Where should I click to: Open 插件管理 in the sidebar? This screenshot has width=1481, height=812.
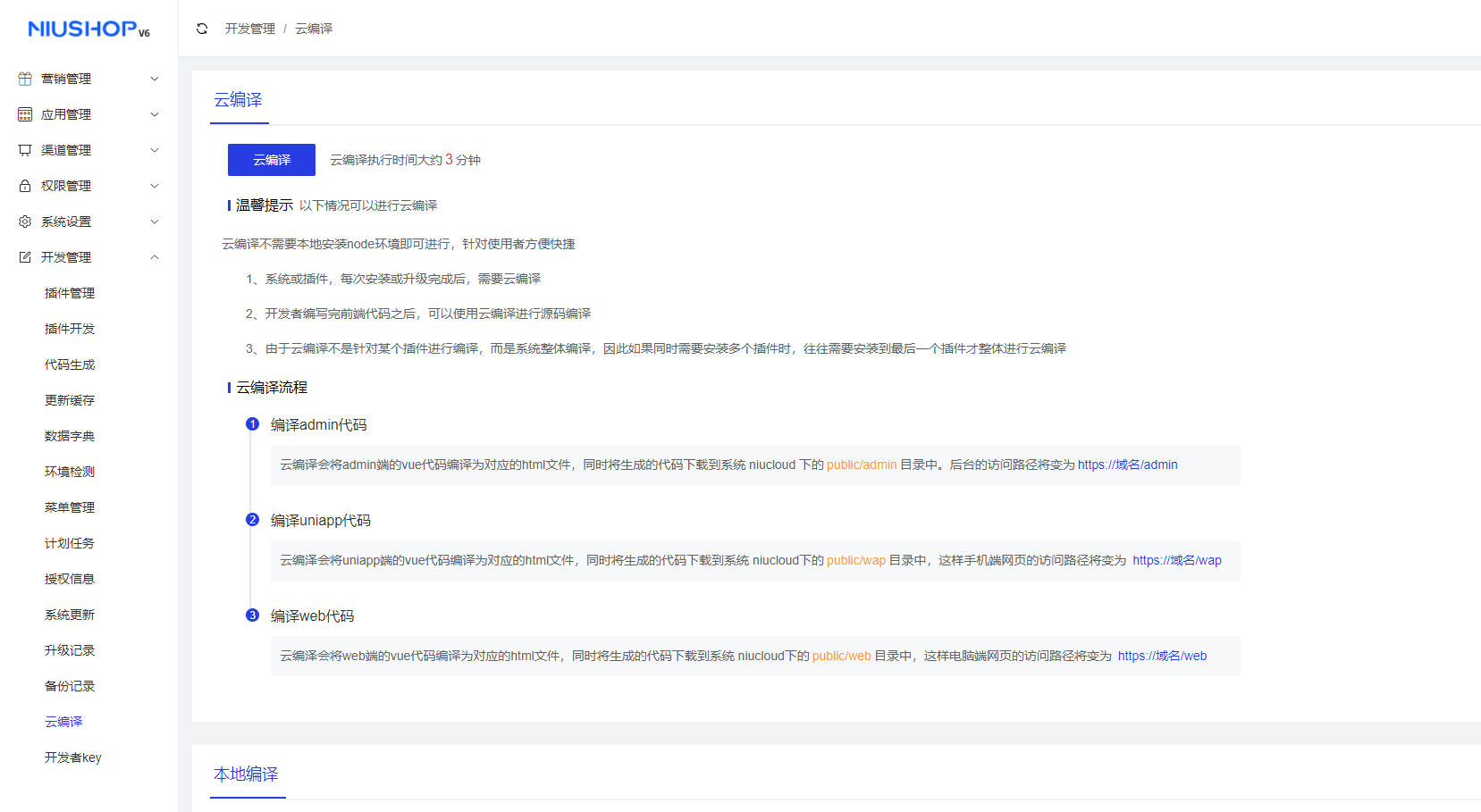tap(70, 293)
